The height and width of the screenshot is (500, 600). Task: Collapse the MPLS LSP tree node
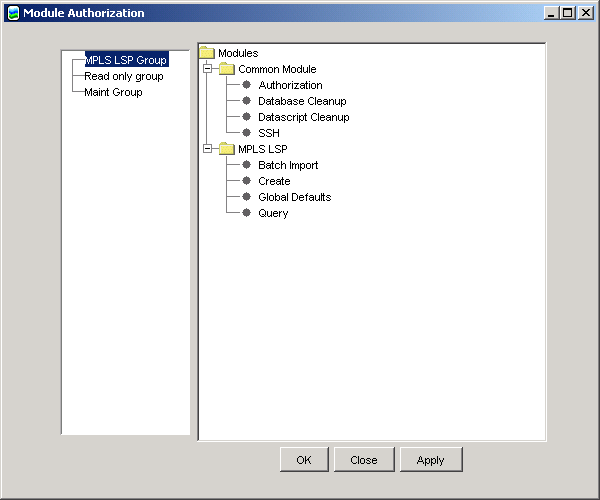point(207,149)
